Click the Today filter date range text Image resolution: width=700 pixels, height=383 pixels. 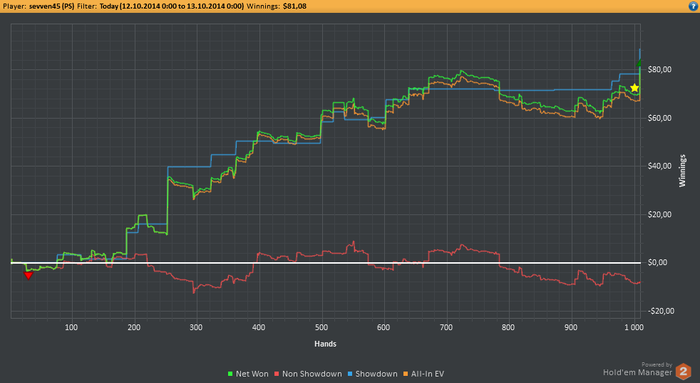click(172, 6)
